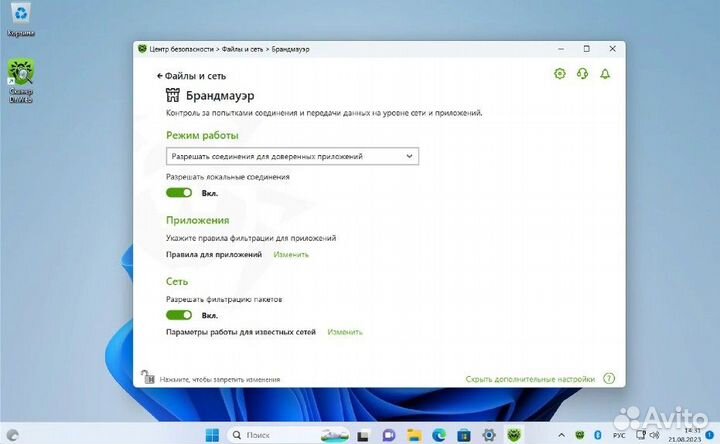Open File Explorer from the taskbar
The width and height of the screenshot is (720, 444).
pyautogui.click(x=414, y=435)
